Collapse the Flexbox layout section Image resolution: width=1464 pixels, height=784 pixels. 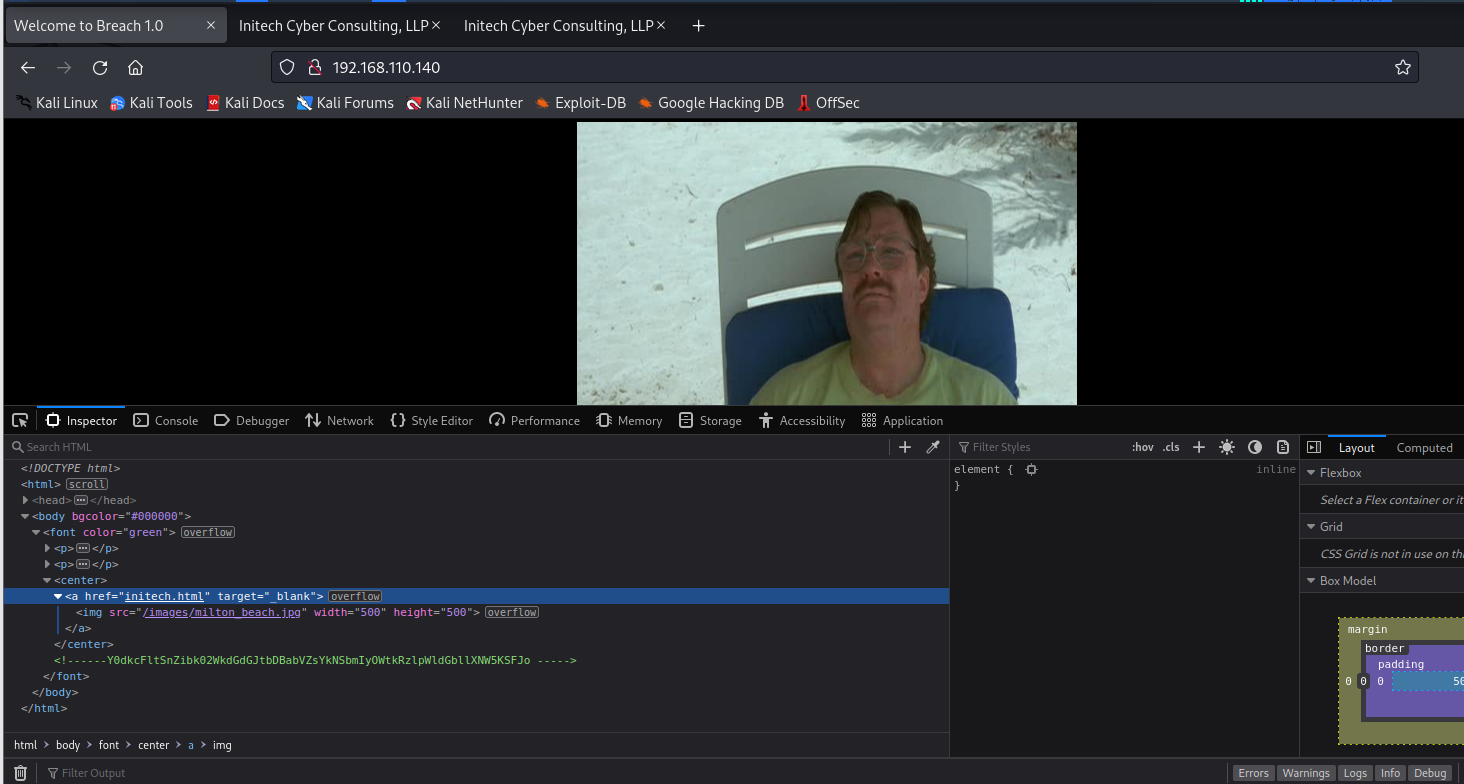pos(1311,473)
